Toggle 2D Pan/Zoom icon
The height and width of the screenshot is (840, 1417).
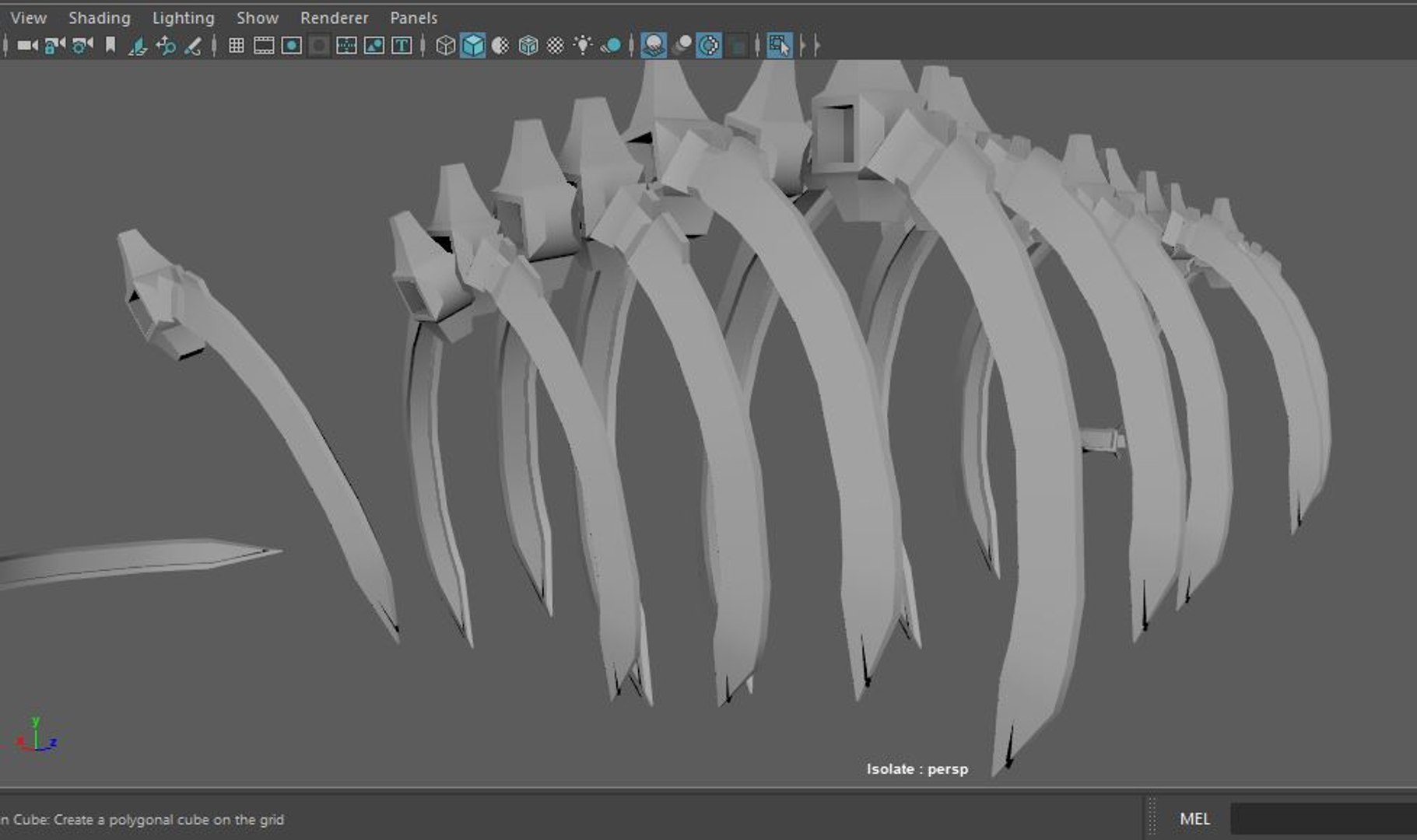(x=166, y=46)
